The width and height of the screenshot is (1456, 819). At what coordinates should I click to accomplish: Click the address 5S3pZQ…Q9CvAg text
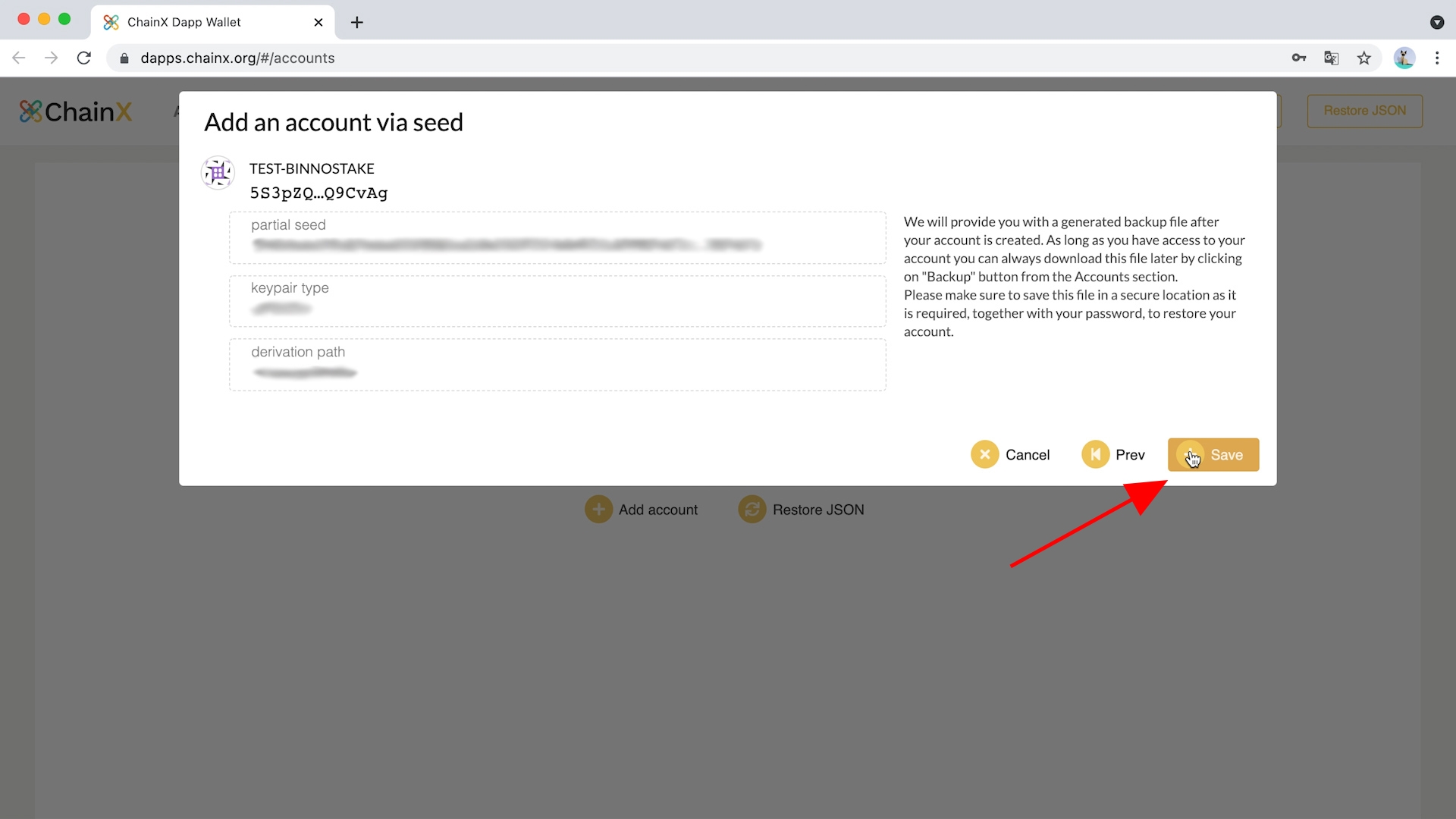tap(318, 193)
